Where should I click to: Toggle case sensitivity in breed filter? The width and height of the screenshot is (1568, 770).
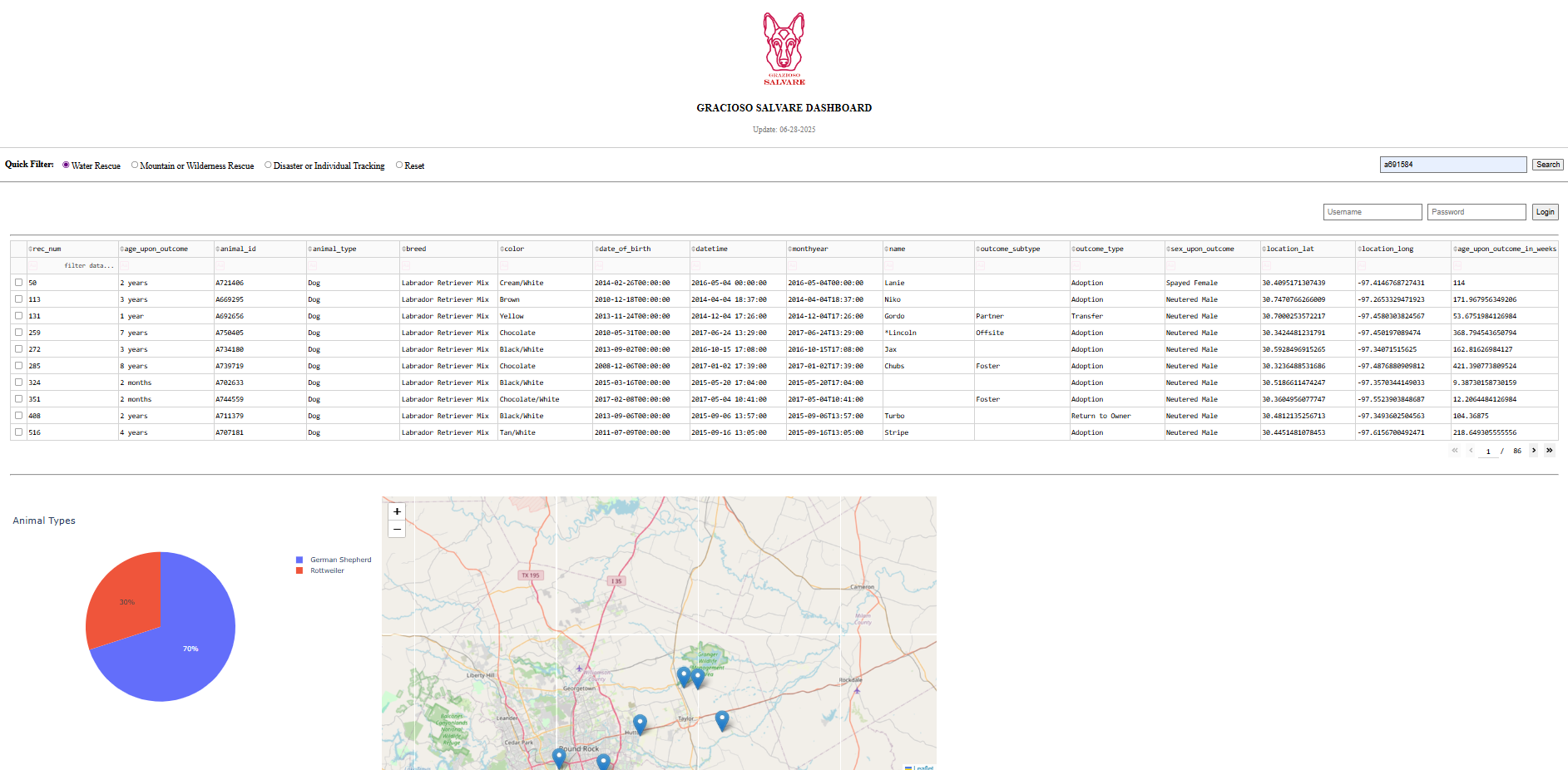pyautogui.click(x=406, y=265)
